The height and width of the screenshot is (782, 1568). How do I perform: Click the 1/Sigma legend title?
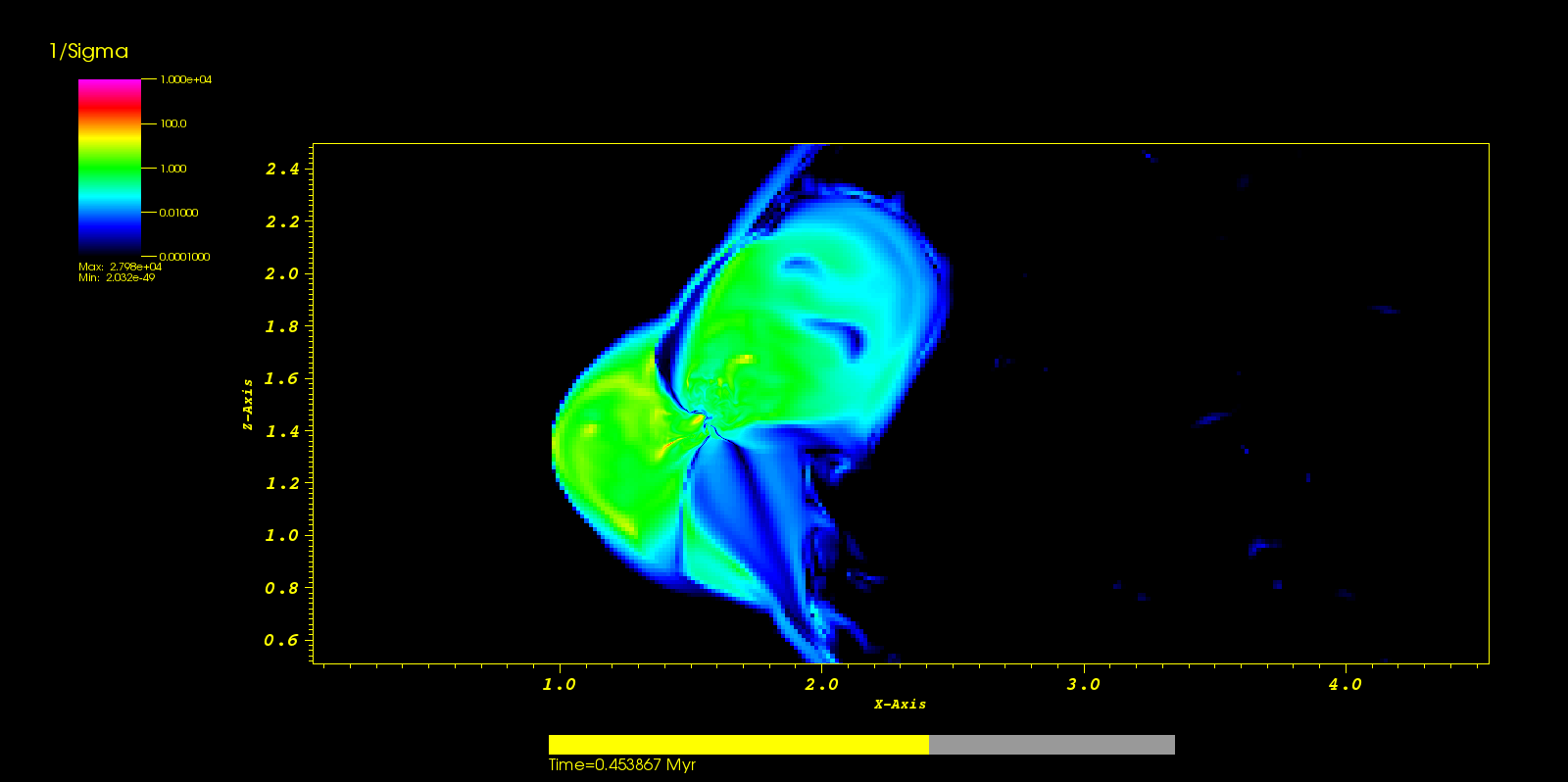click(88, 52)
